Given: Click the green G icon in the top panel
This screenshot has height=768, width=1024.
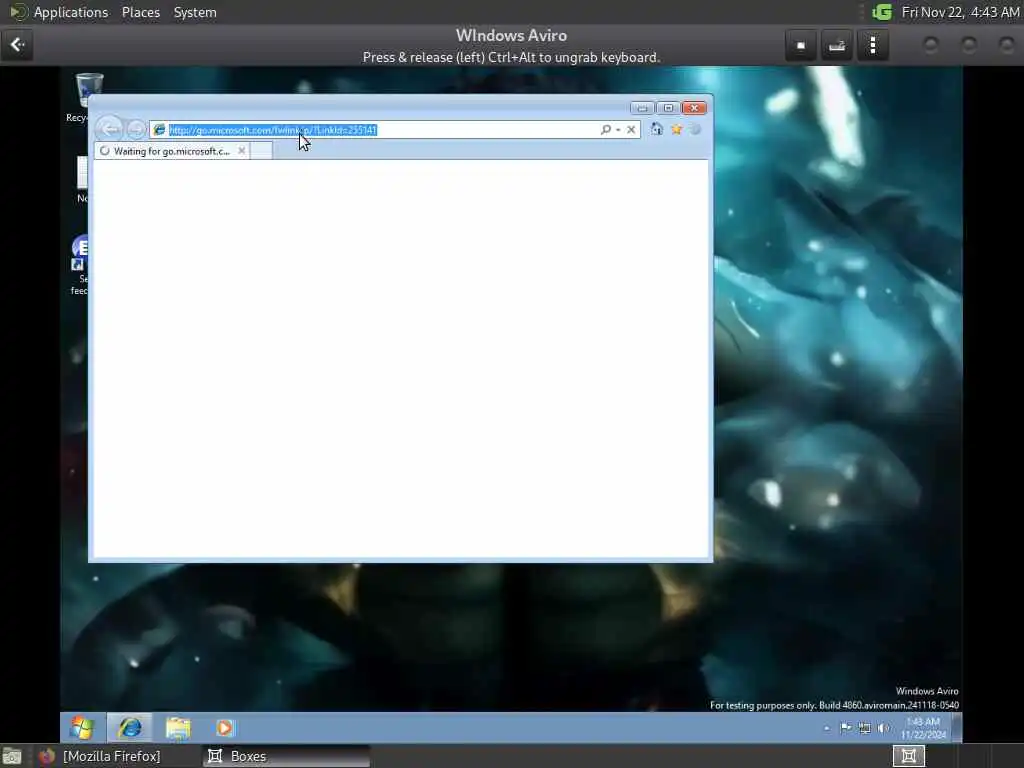Looking at the screenshot, I should coord(882,12).
